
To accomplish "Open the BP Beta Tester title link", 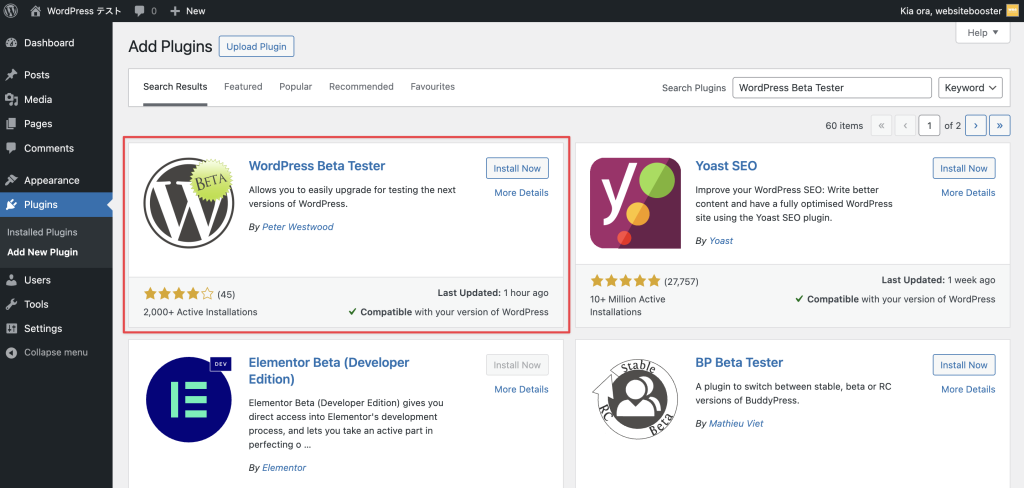I will [x=739, y=363].
